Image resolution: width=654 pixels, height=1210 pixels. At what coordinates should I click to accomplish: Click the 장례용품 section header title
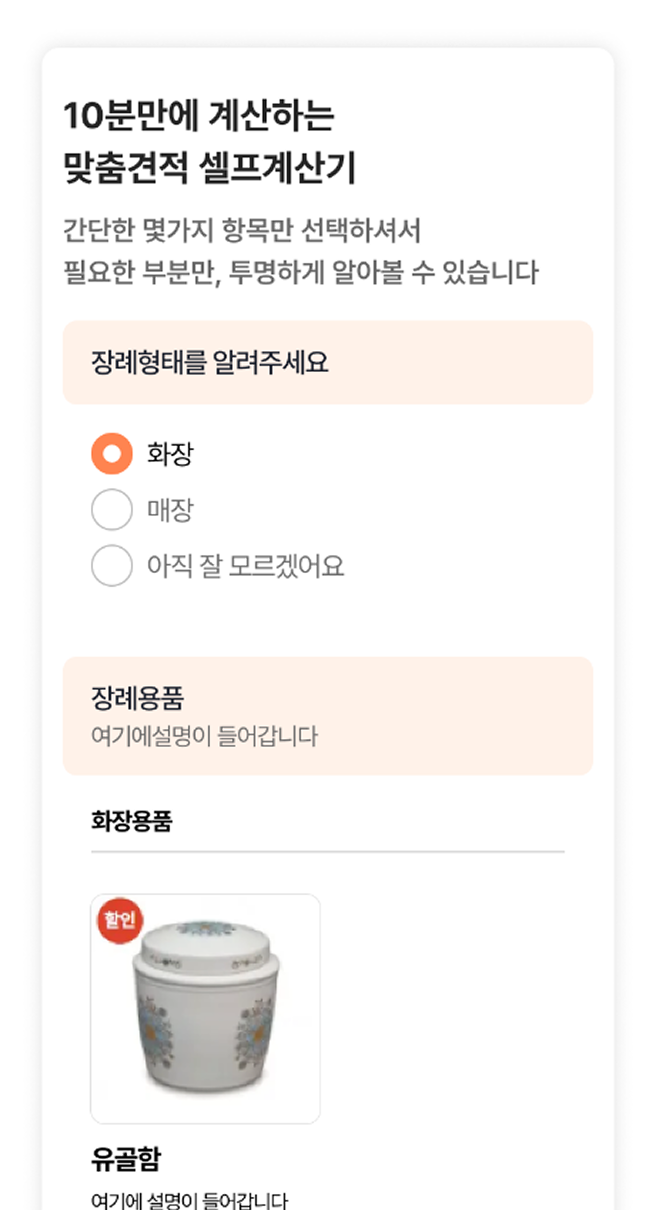pos(137,698)
